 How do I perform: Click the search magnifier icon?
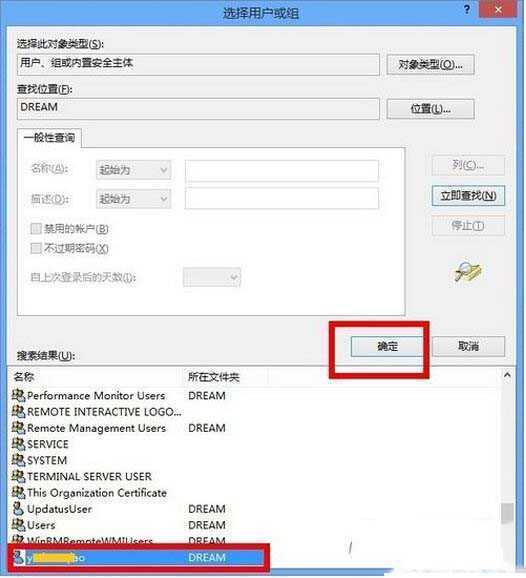(x=468, y=272)
